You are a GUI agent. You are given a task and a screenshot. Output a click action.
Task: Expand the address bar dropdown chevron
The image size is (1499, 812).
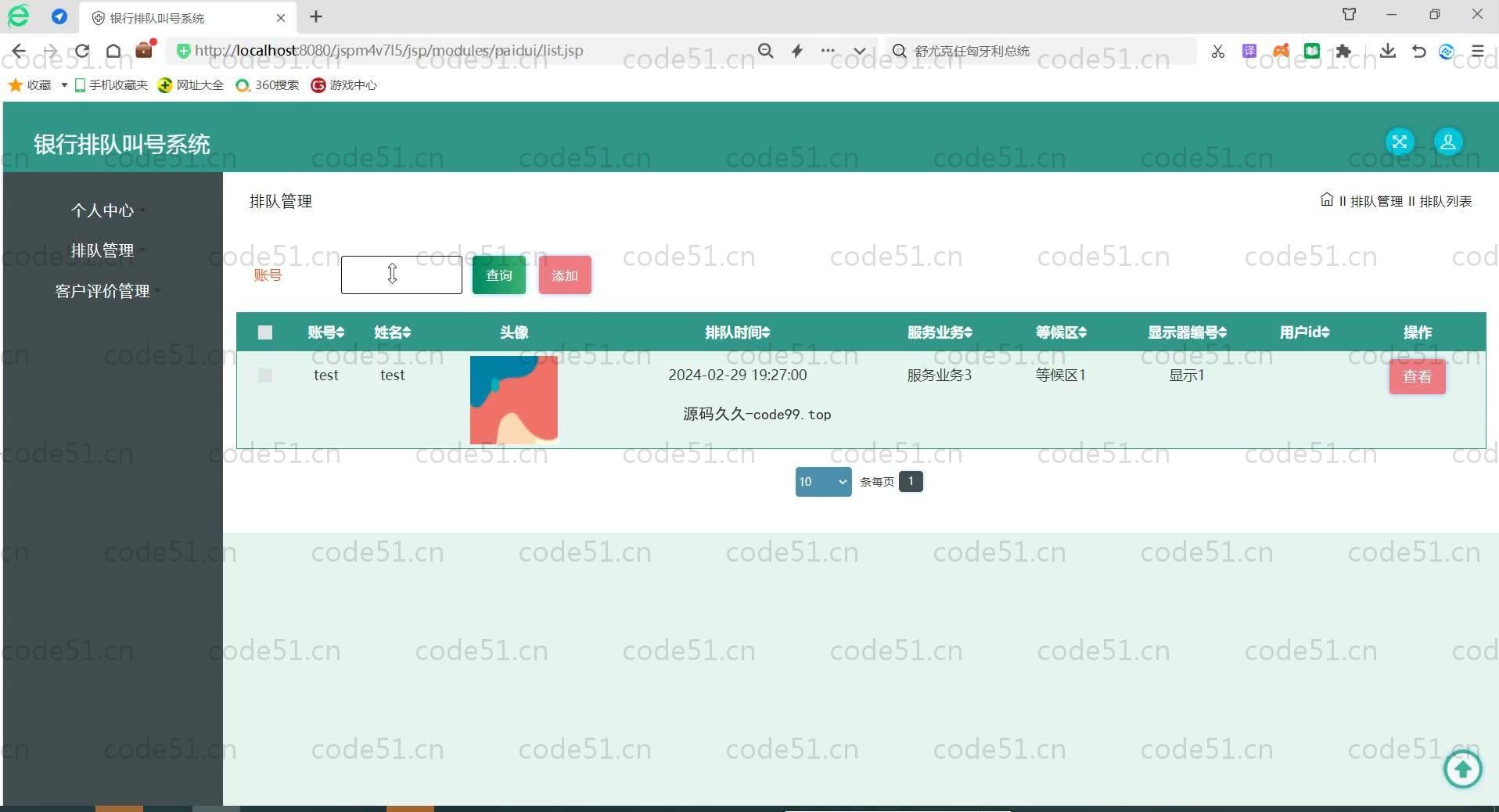click(859, 51)
